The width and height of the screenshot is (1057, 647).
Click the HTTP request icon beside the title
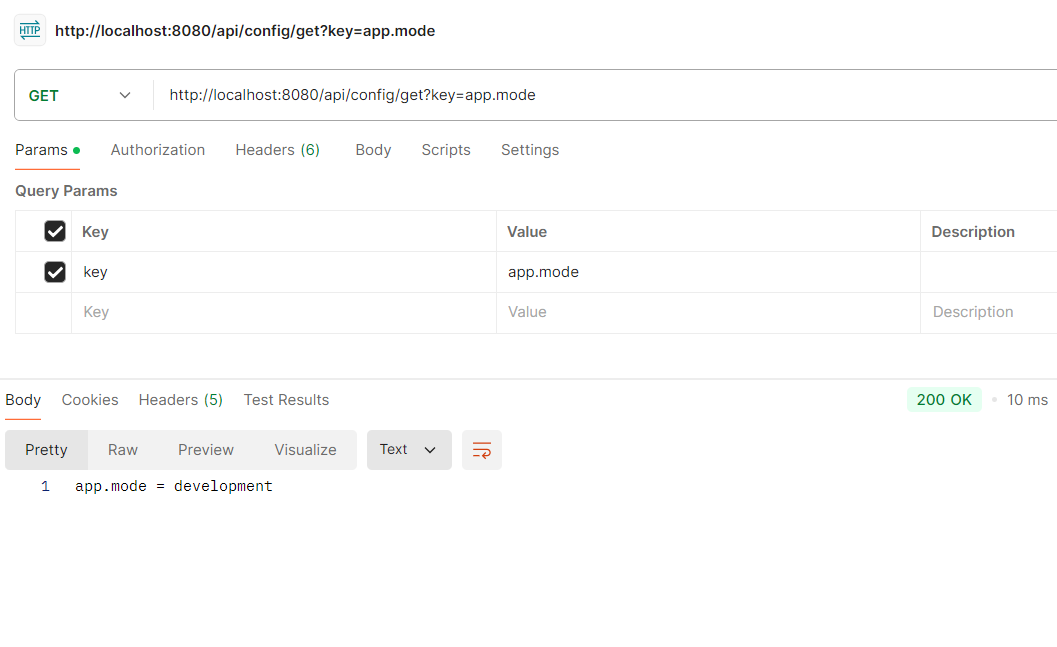tap(30, 31)
